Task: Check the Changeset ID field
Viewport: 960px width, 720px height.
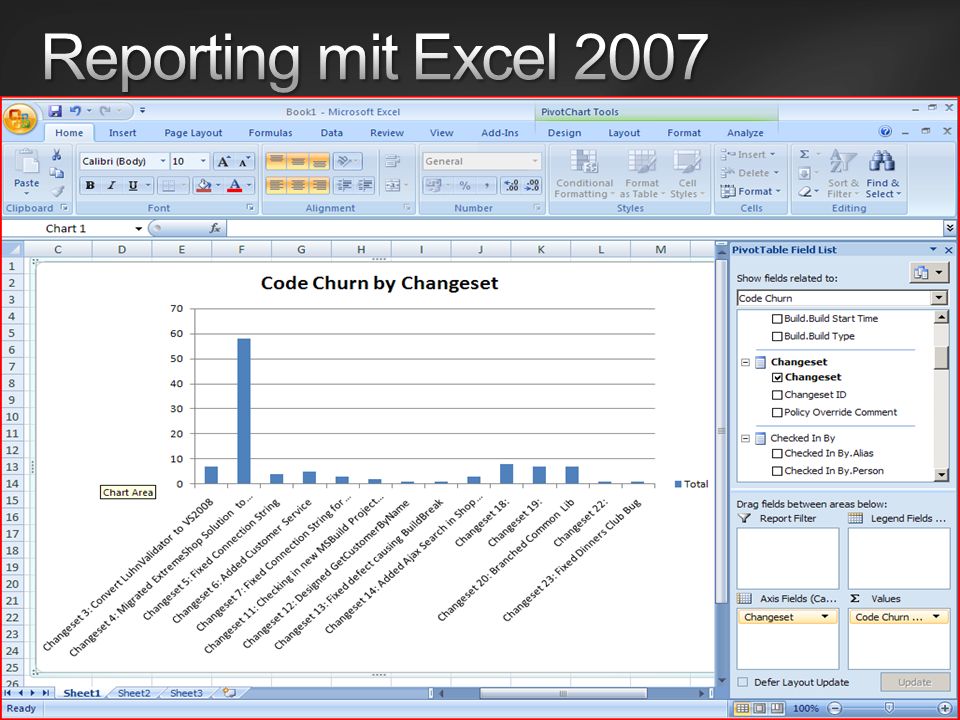Action: 777,396
